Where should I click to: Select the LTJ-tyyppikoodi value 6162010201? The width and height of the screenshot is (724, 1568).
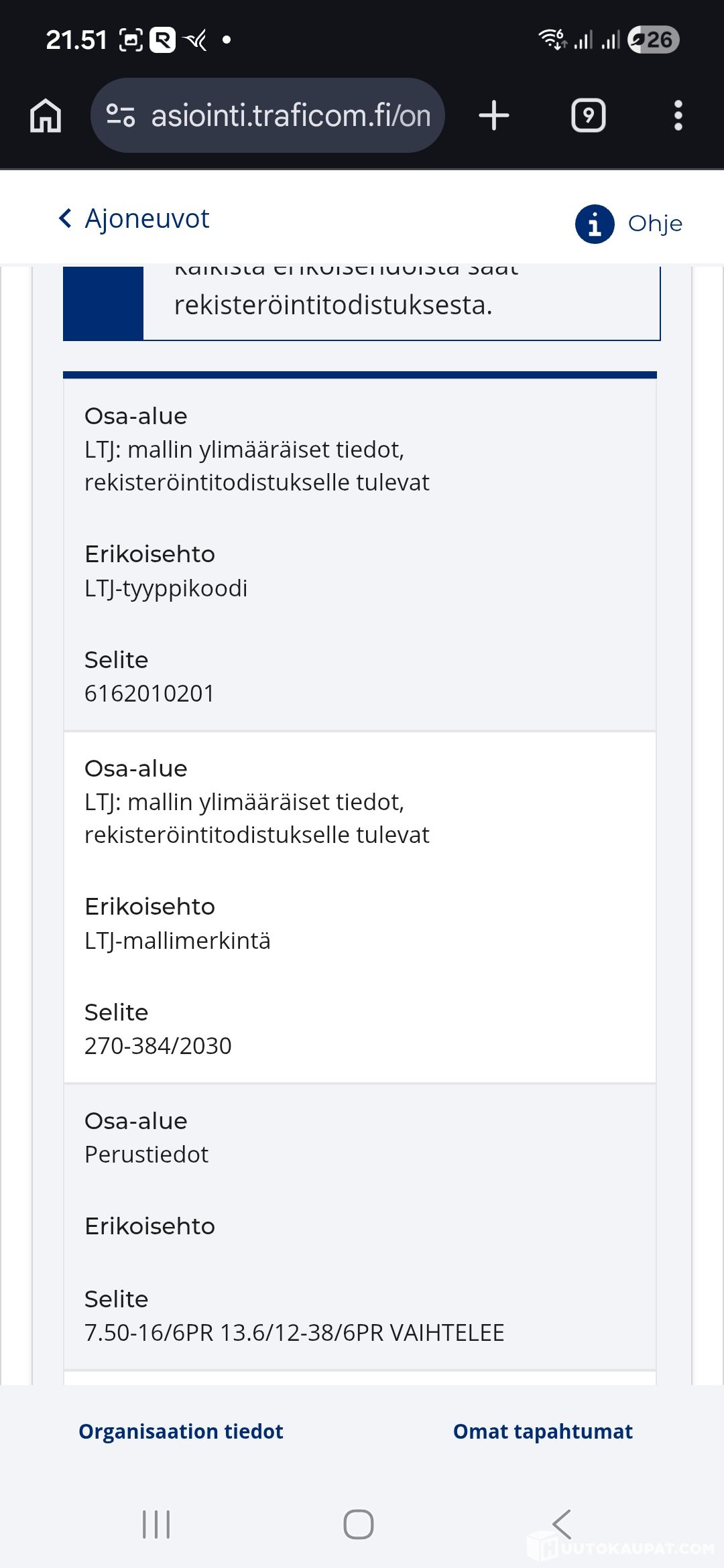(149, 694)
